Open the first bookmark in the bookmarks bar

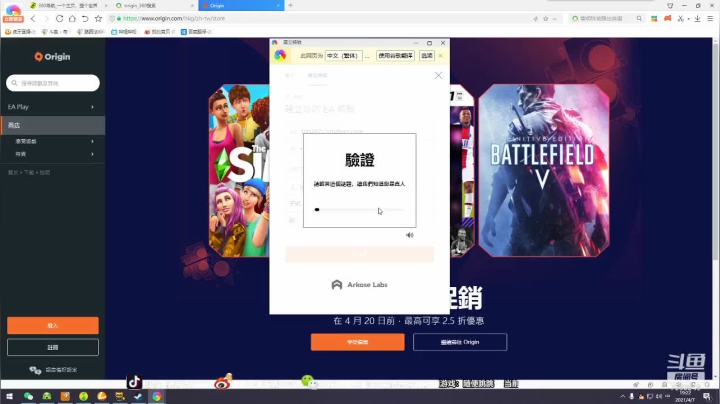point(20,32)
